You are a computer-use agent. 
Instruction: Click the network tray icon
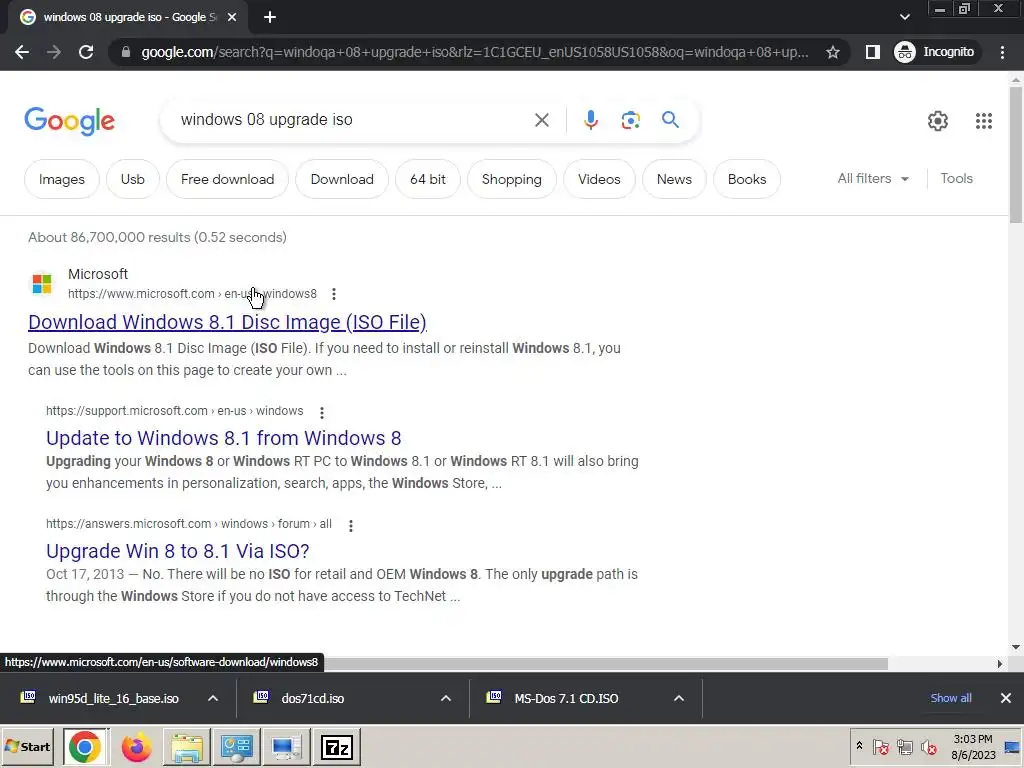tap(904, 746)
